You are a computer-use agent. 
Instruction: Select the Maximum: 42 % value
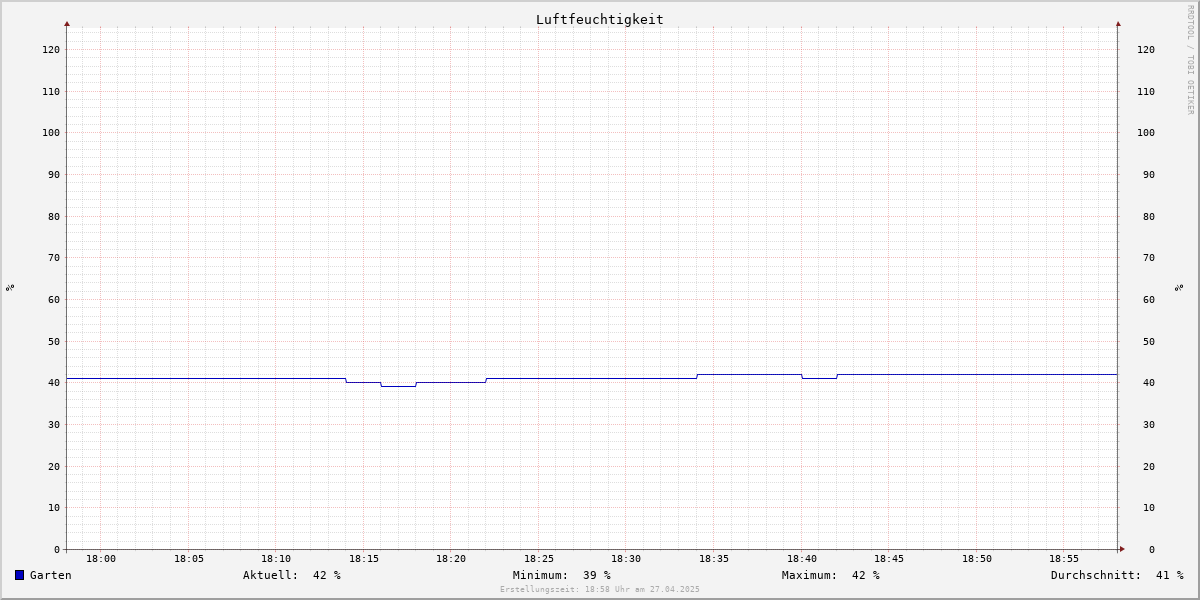(x=831, y=575)
